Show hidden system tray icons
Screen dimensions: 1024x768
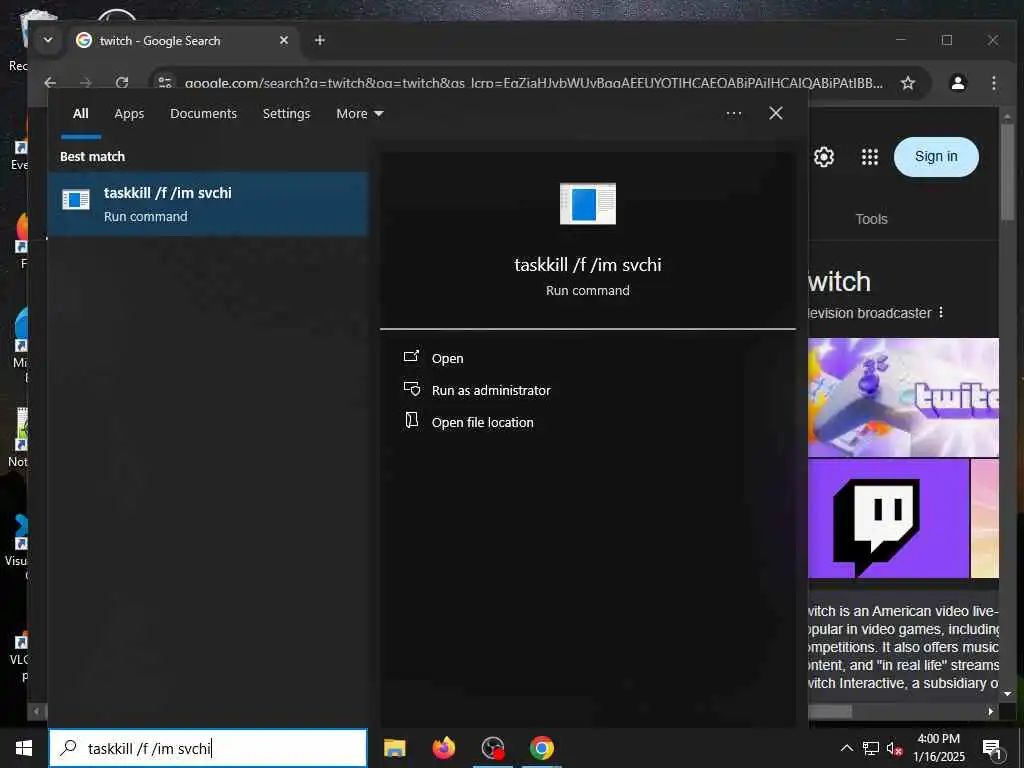tap(846, 748)
